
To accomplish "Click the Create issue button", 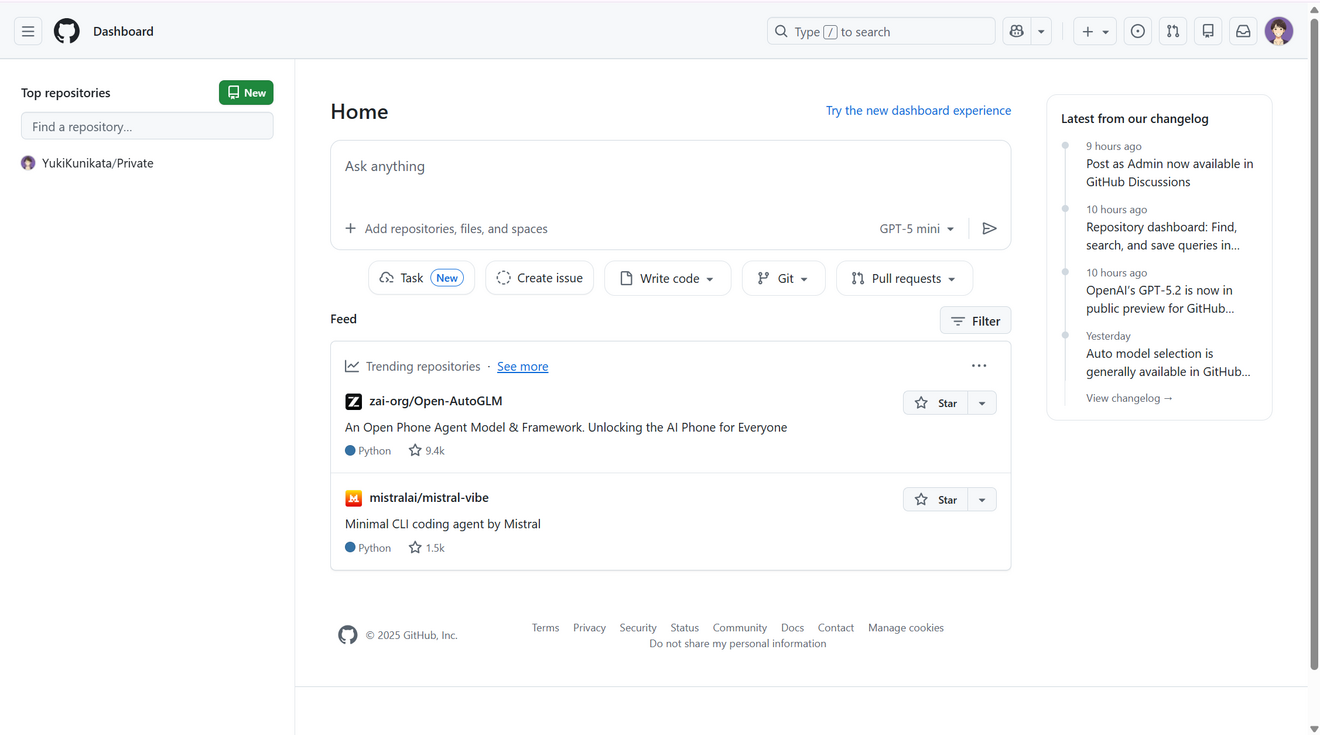I will click(x=540, y=278).
